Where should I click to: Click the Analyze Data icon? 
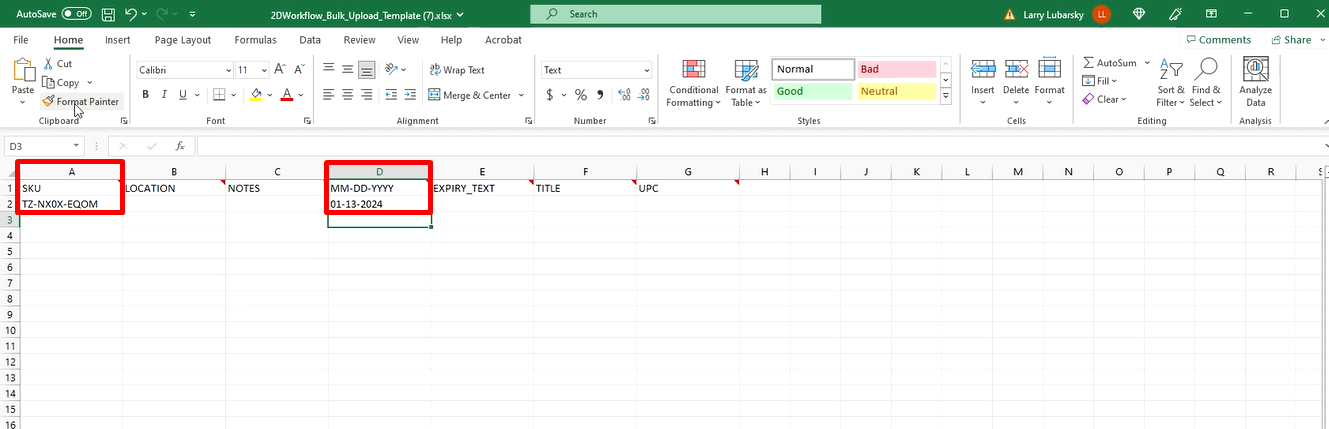[1255, 71]
